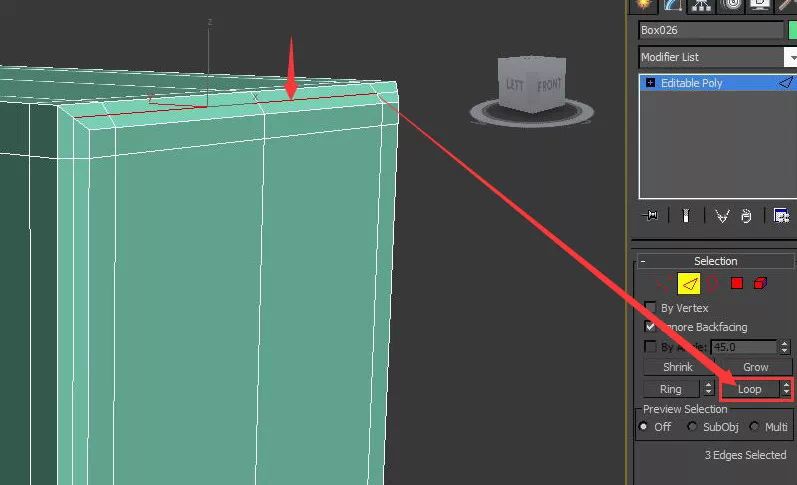Screen dimensions: 797x485
Task: Select the Element sub-object level icon
Action: (760, 283)
